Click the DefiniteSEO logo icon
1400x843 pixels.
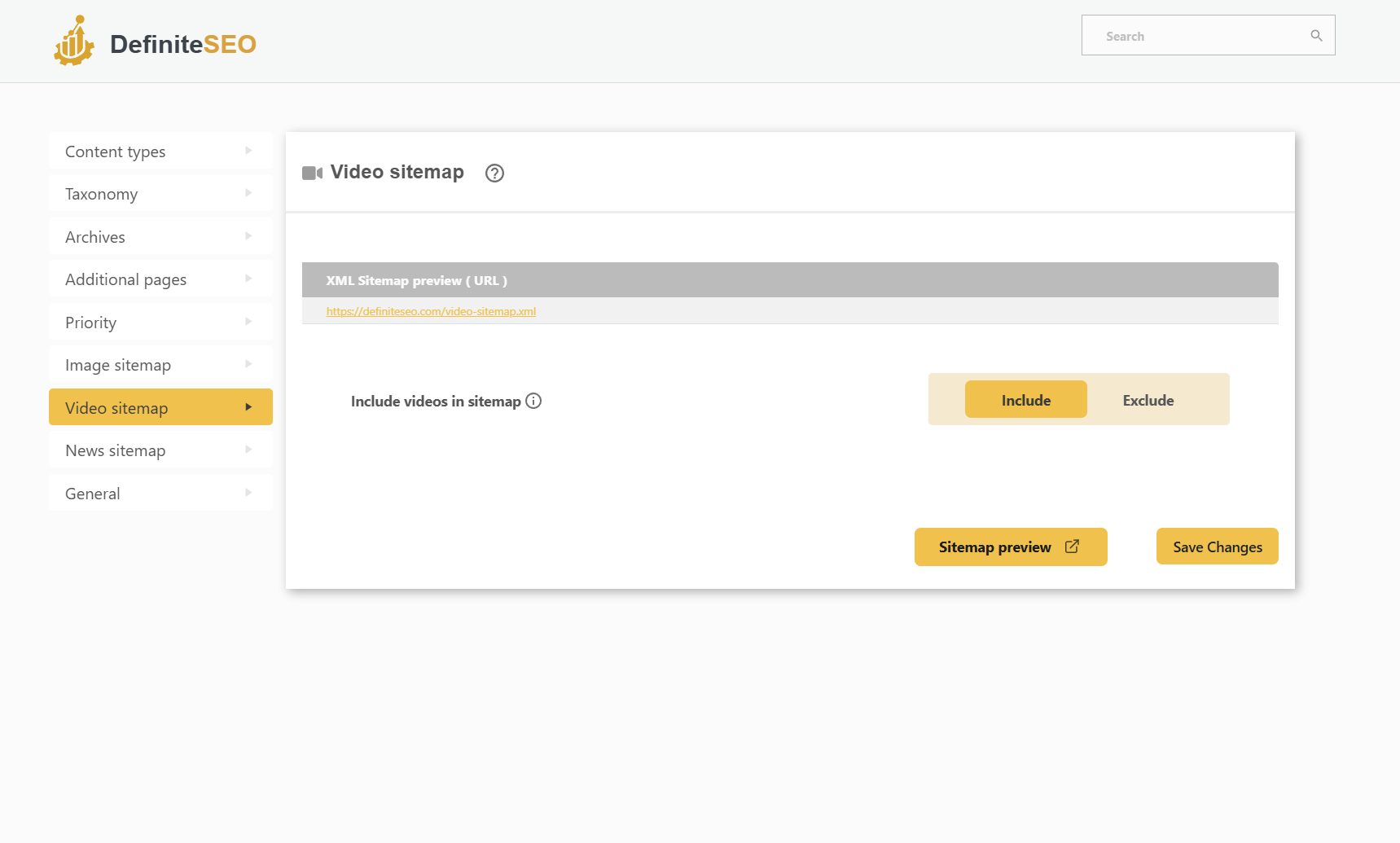coord(74,41)
